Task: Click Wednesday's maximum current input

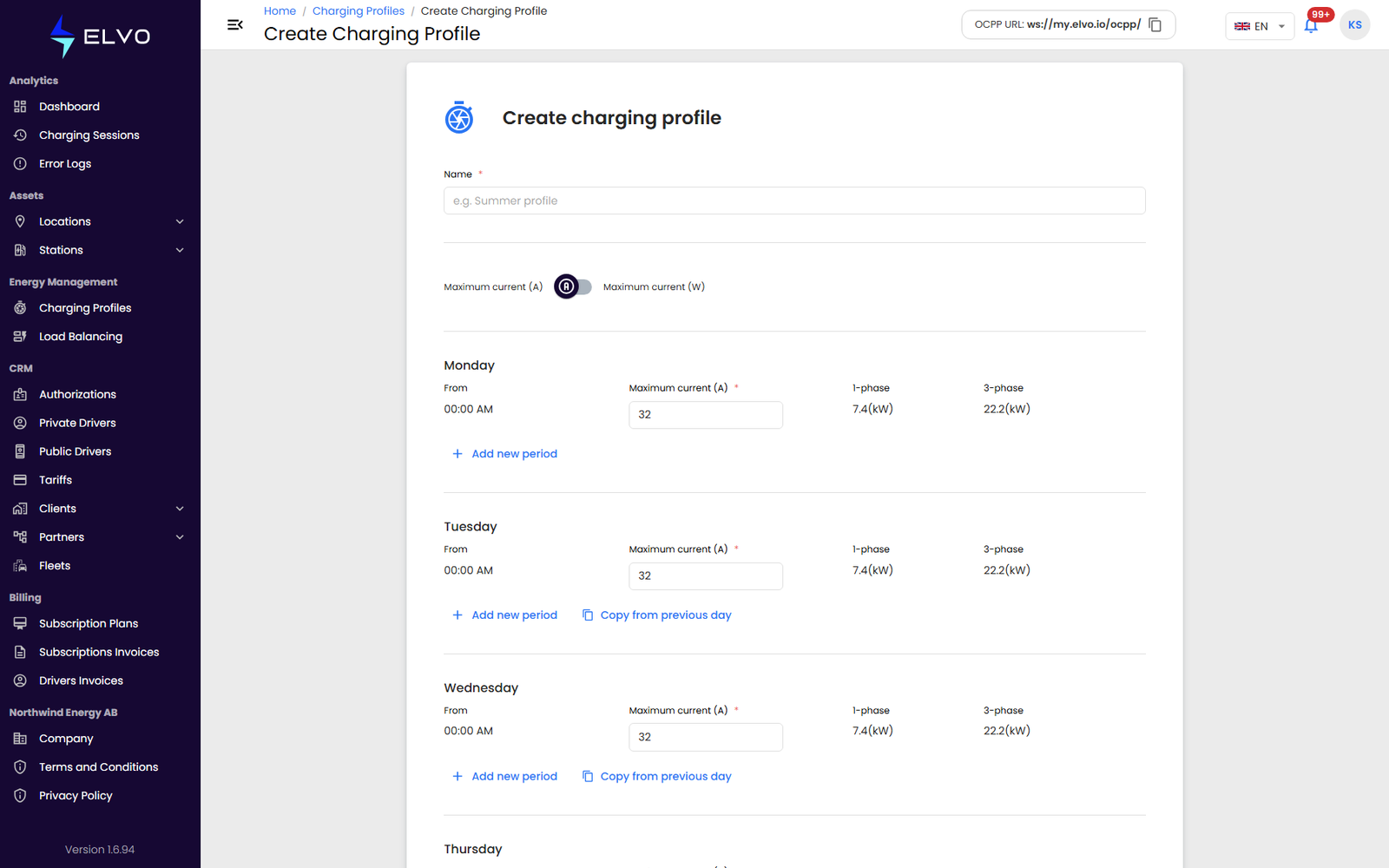Action: [706, 737]
